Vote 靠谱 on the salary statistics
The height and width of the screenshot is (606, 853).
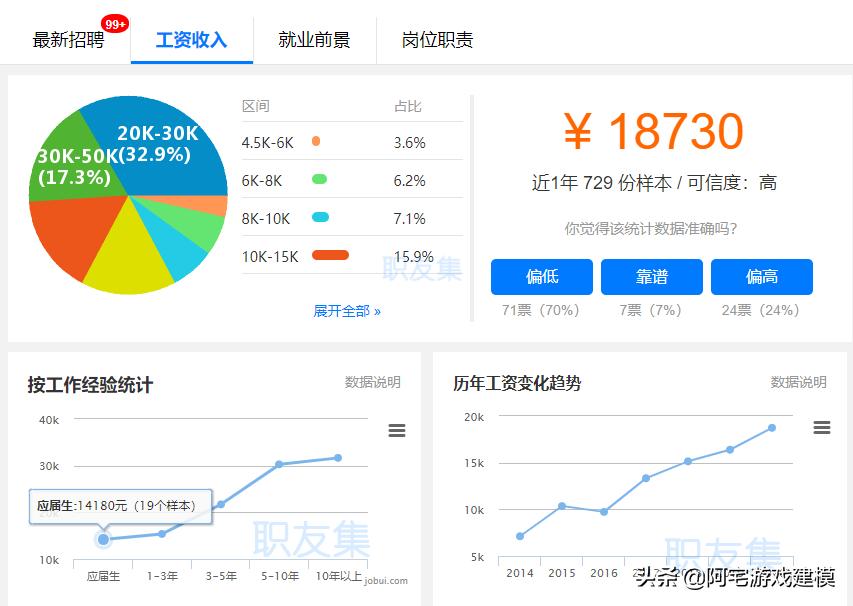(x=652, y=277)
